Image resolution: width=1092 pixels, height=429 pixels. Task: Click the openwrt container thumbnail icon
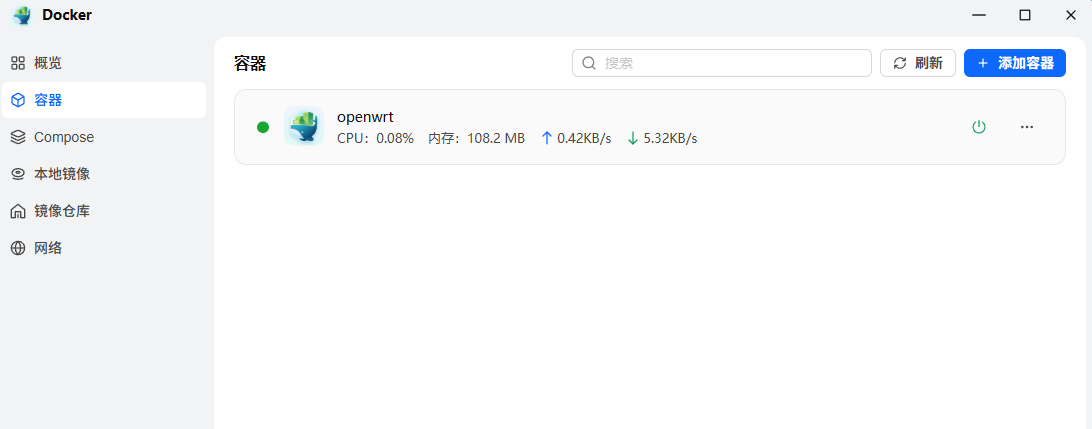[303, 127]
